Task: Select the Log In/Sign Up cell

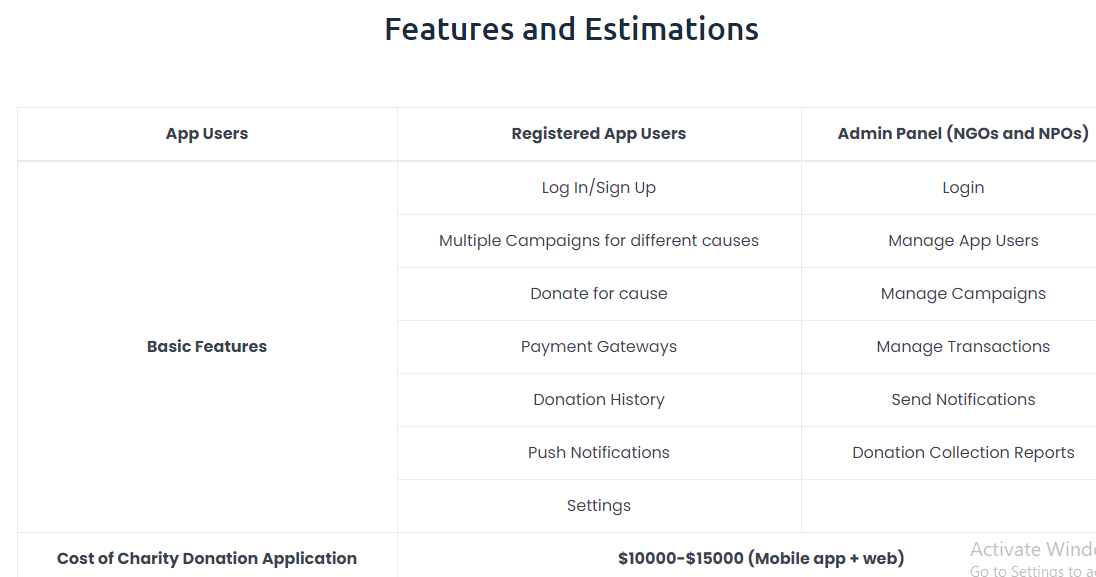Action: [x=599, y=187]
